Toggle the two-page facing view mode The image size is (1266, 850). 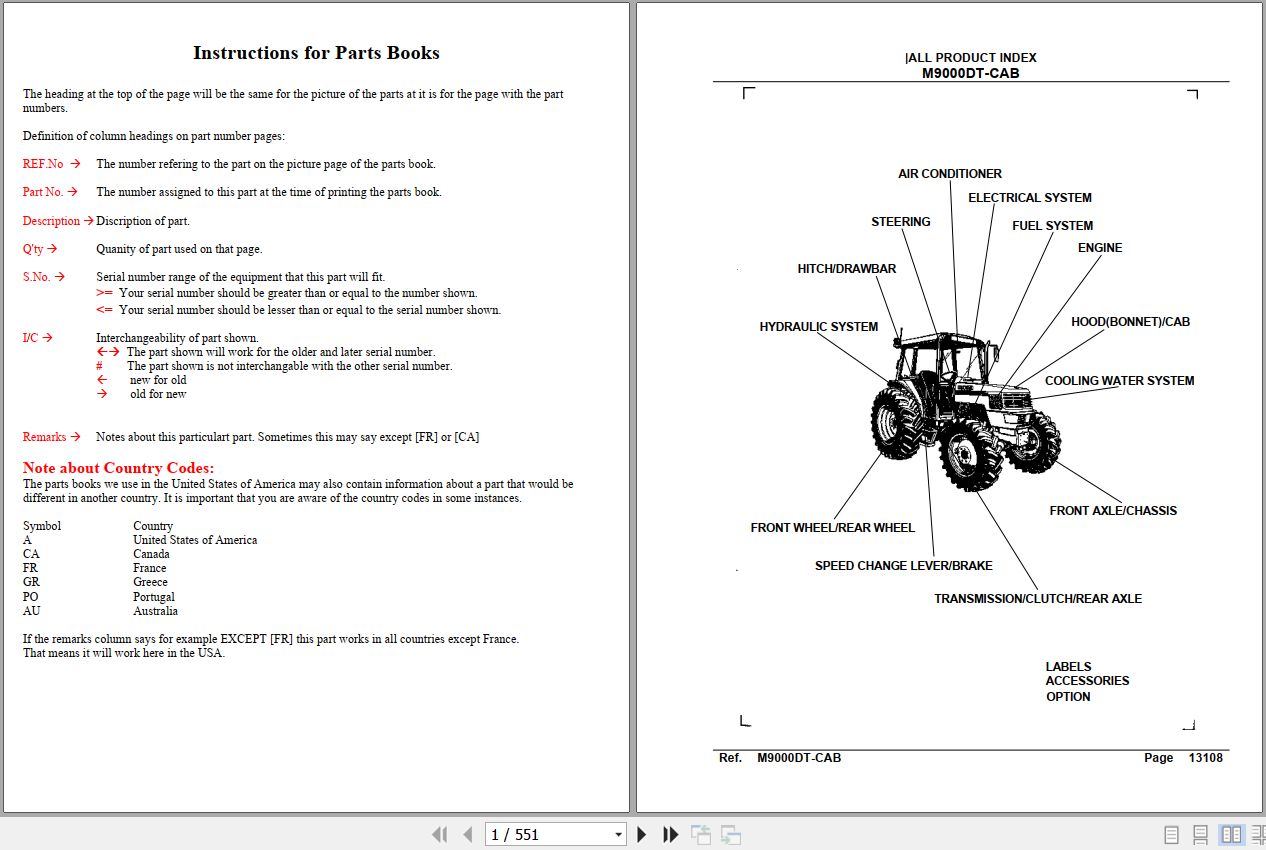1229,833
